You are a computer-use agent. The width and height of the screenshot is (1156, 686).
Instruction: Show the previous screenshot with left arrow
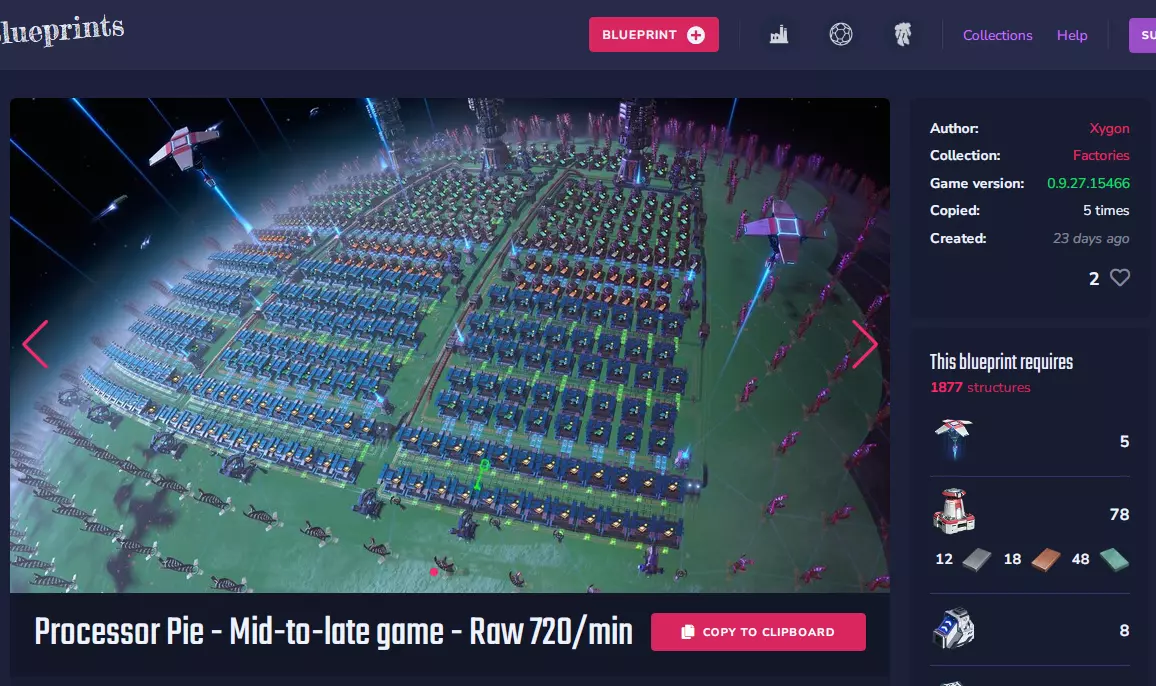point(35,344)
